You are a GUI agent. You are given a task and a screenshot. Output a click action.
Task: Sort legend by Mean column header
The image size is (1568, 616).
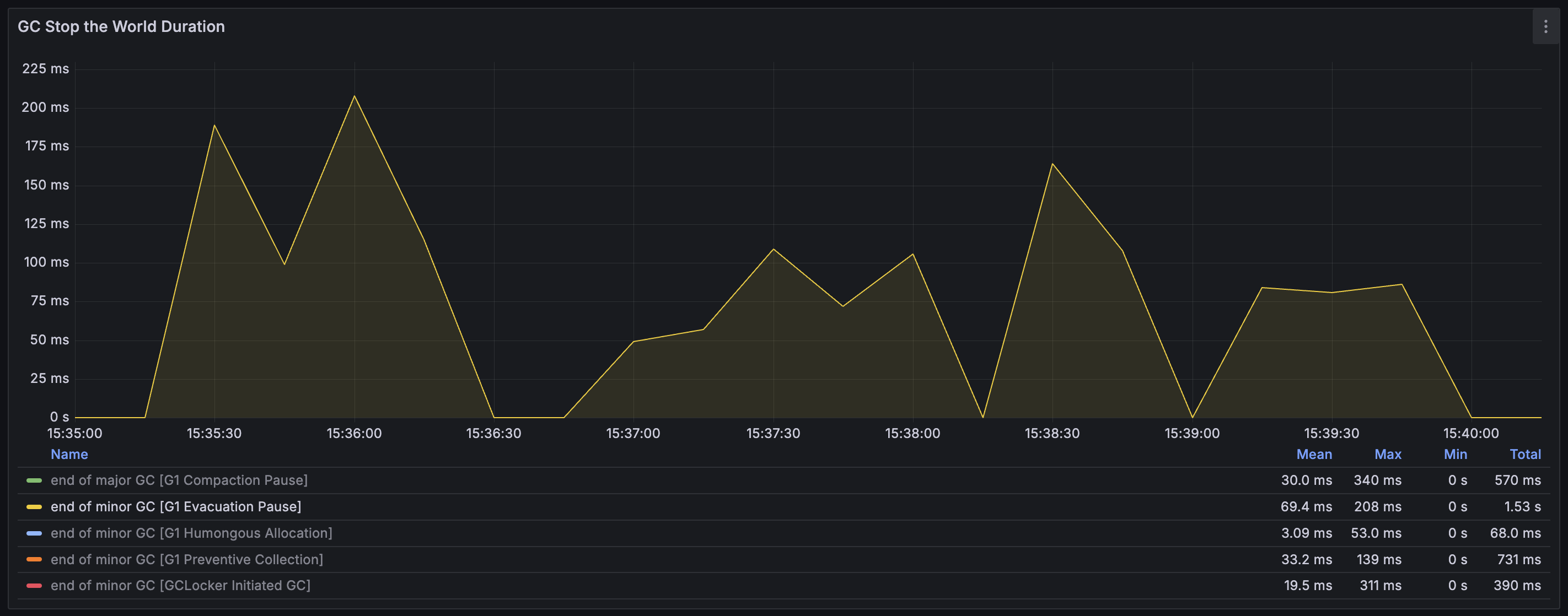(1314, 454)
